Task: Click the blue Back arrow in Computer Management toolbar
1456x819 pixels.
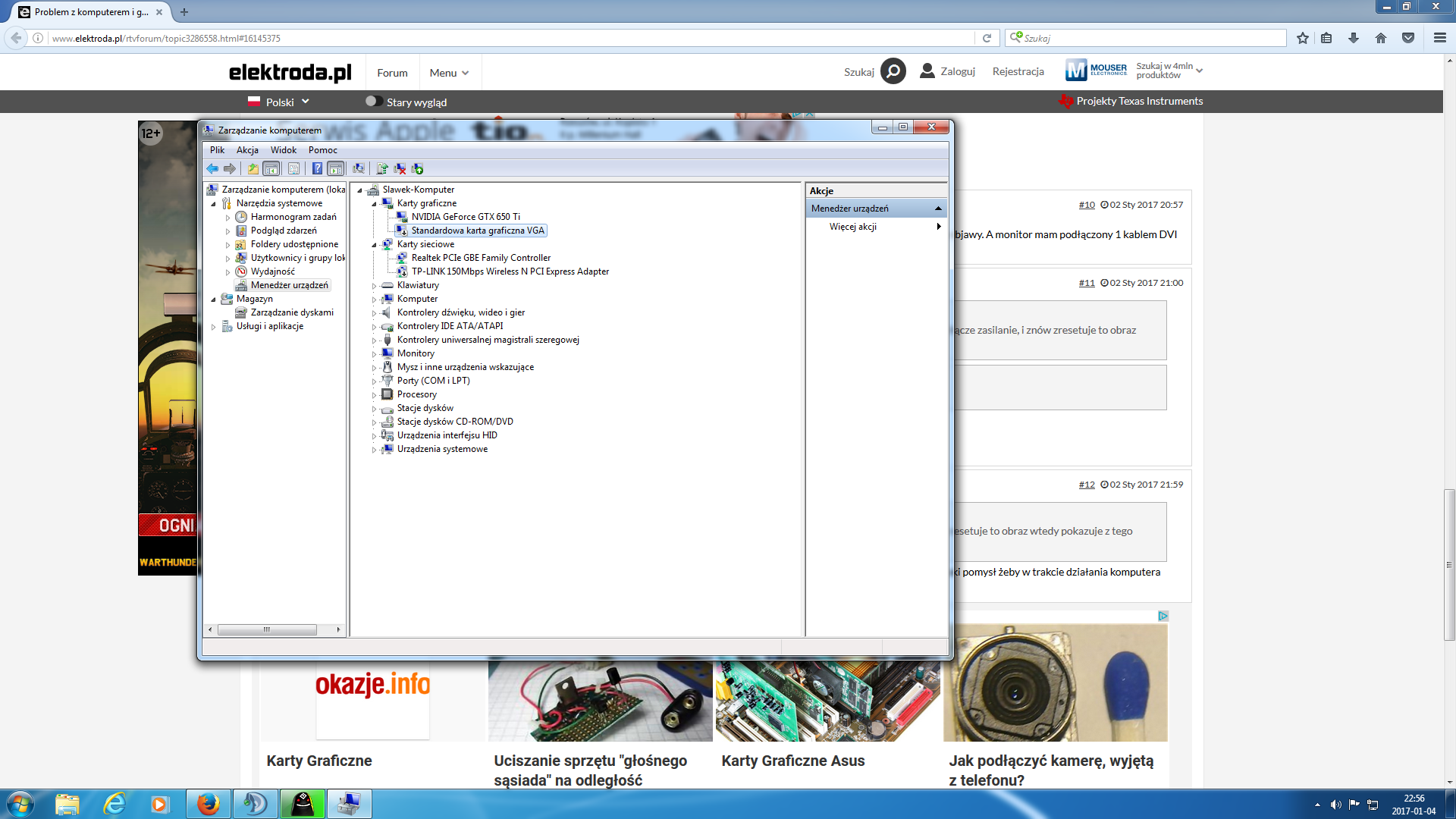Action: pos(212,168)
